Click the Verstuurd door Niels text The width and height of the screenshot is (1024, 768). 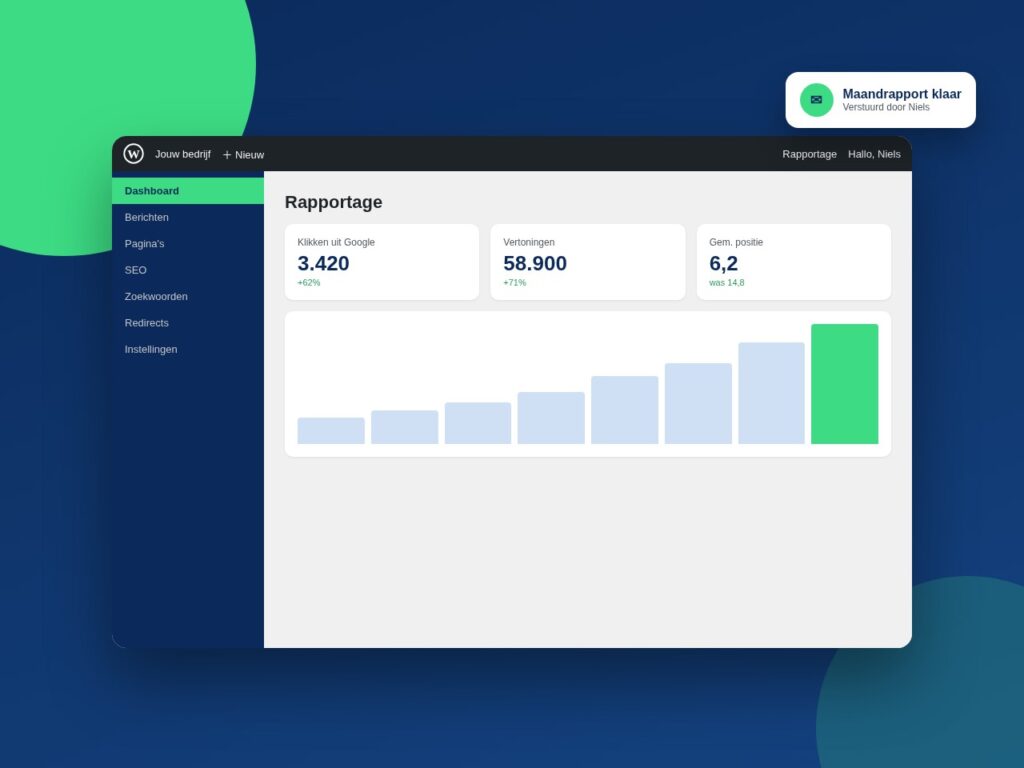886,107
